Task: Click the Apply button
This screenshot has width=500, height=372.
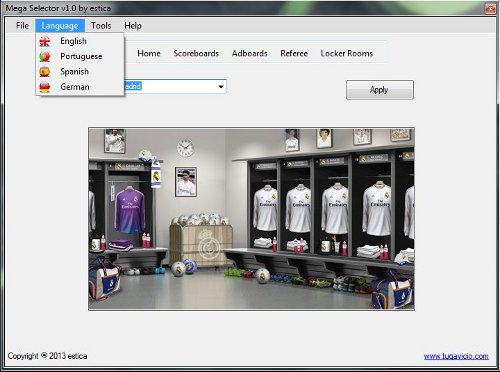Action: [x=380, y=90]
